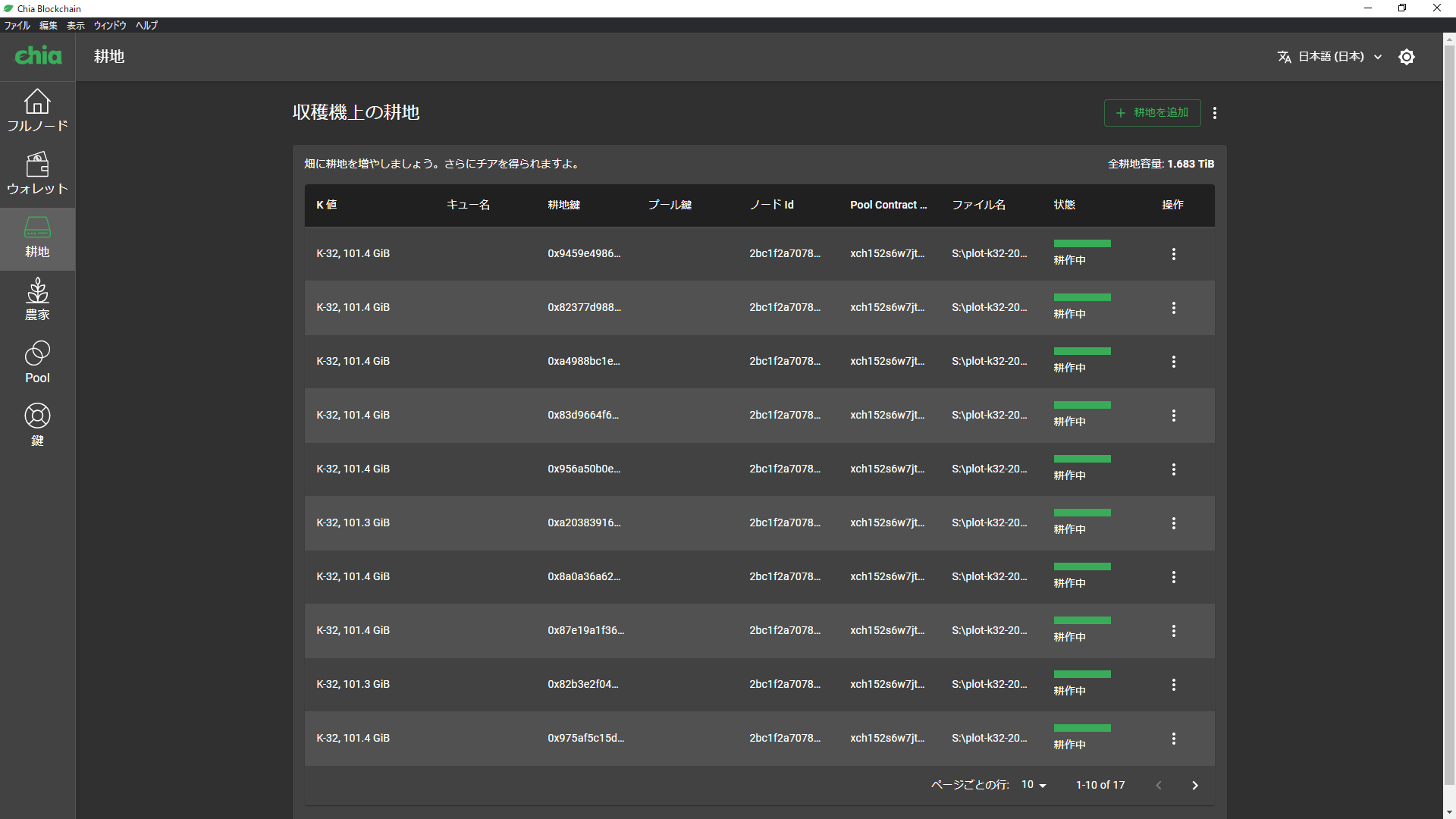1456x819 pixels.
Task: Click progress bar of plot 0xa20383916
Action: pyautogui.click(x=1082, y=513)
